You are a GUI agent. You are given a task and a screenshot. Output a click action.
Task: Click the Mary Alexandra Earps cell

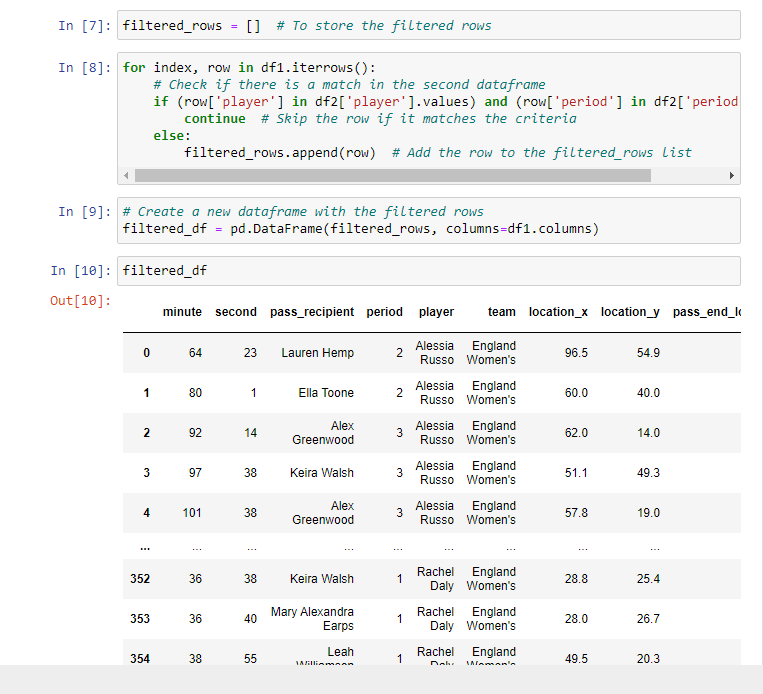click(312, 619)
